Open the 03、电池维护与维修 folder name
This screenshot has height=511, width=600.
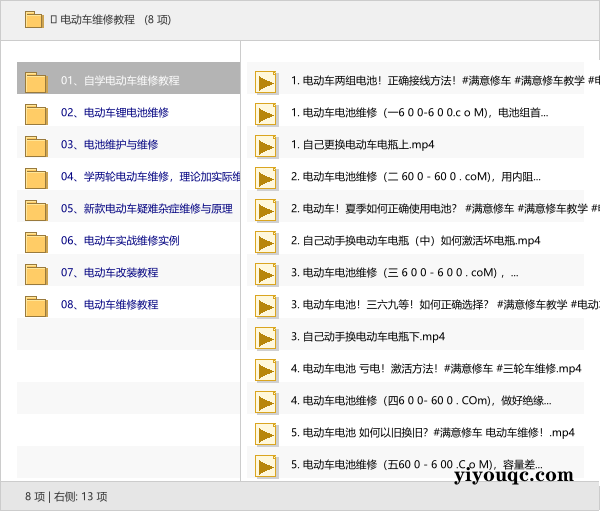tap(109, 145)
